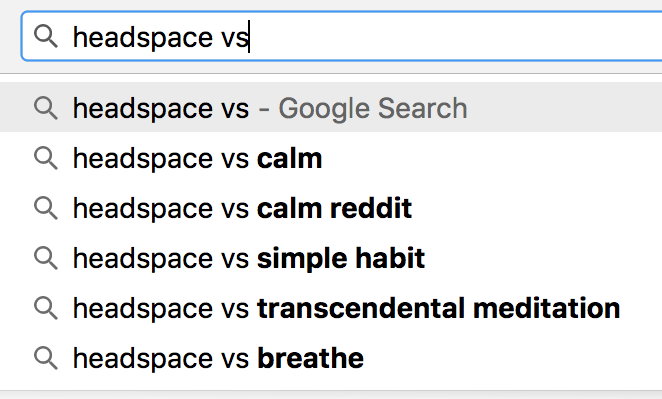Viewport: 662px width, 399px height.
Task: Choose 'headspace vs calm' suggestion
Action: click(331, 158)
